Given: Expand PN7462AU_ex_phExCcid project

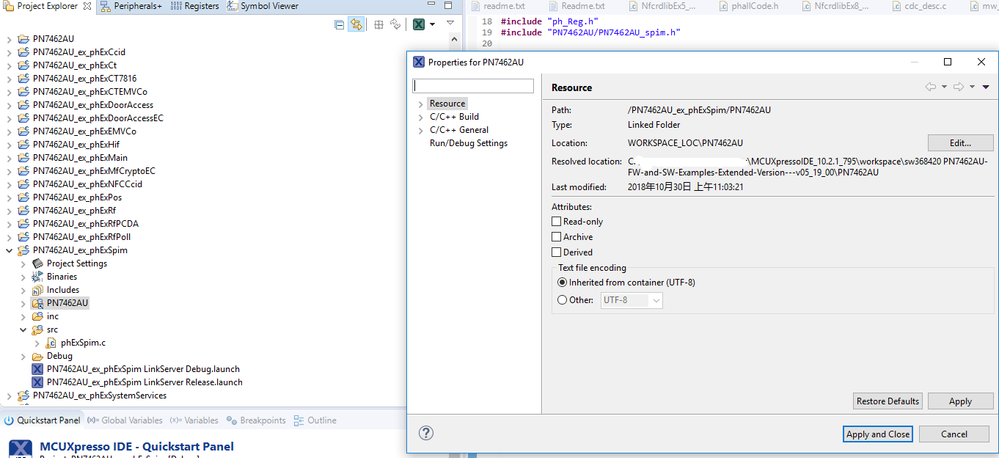Looking at the screenshot, I should click(9, 52).
